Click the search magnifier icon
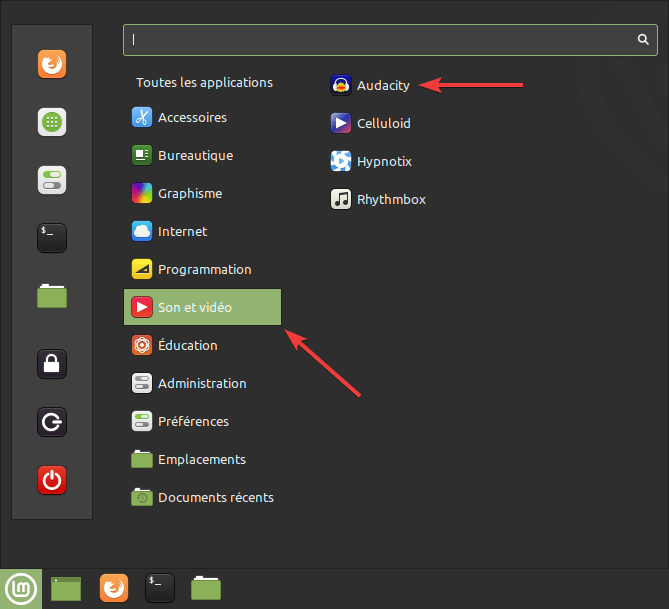 [x=643, y=40]
